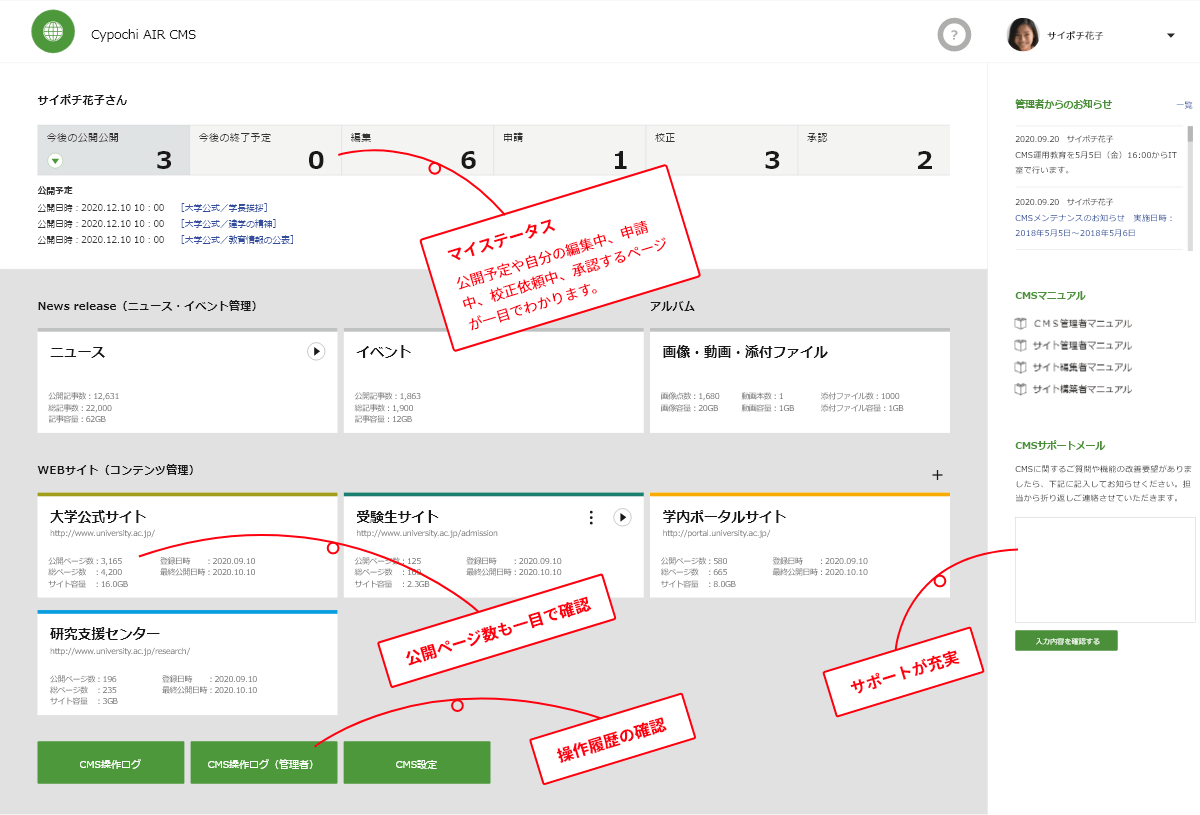Open the 一覧 link for notices
1200x815 pixels.
pyautogui.click(x=1184, y=105)
